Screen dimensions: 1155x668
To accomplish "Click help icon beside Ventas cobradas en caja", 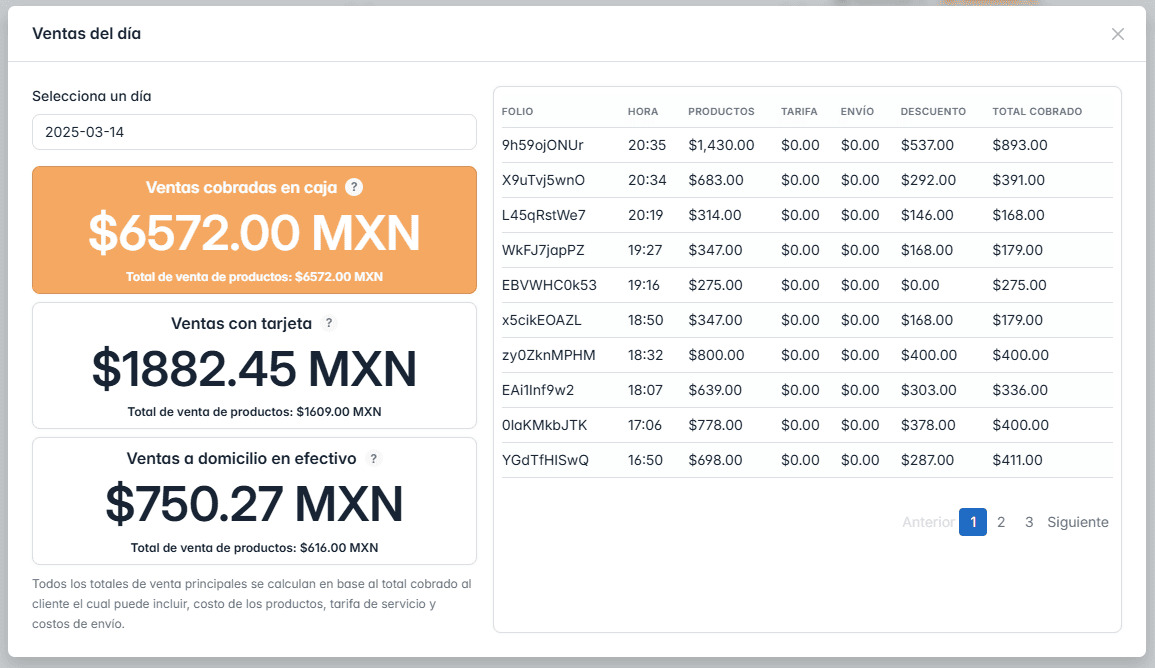I will click(x=353, y=187).
